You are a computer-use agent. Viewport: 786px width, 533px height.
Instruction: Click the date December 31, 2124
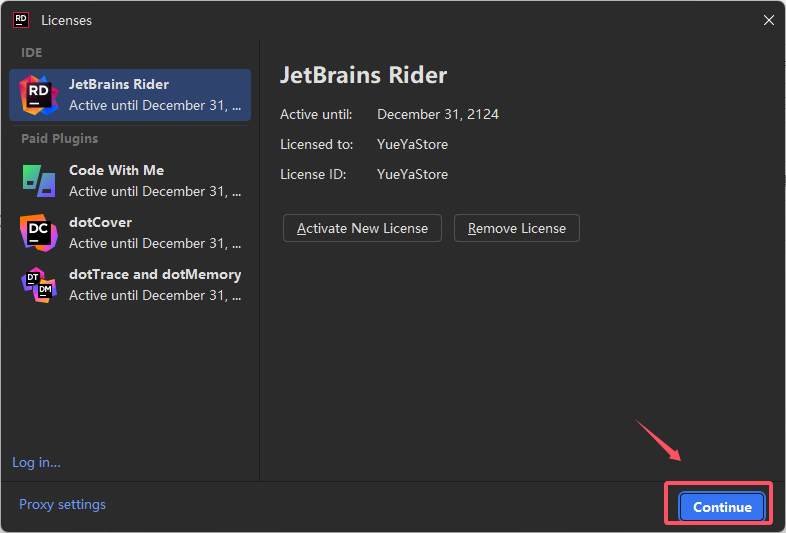(x=438, y=114)
